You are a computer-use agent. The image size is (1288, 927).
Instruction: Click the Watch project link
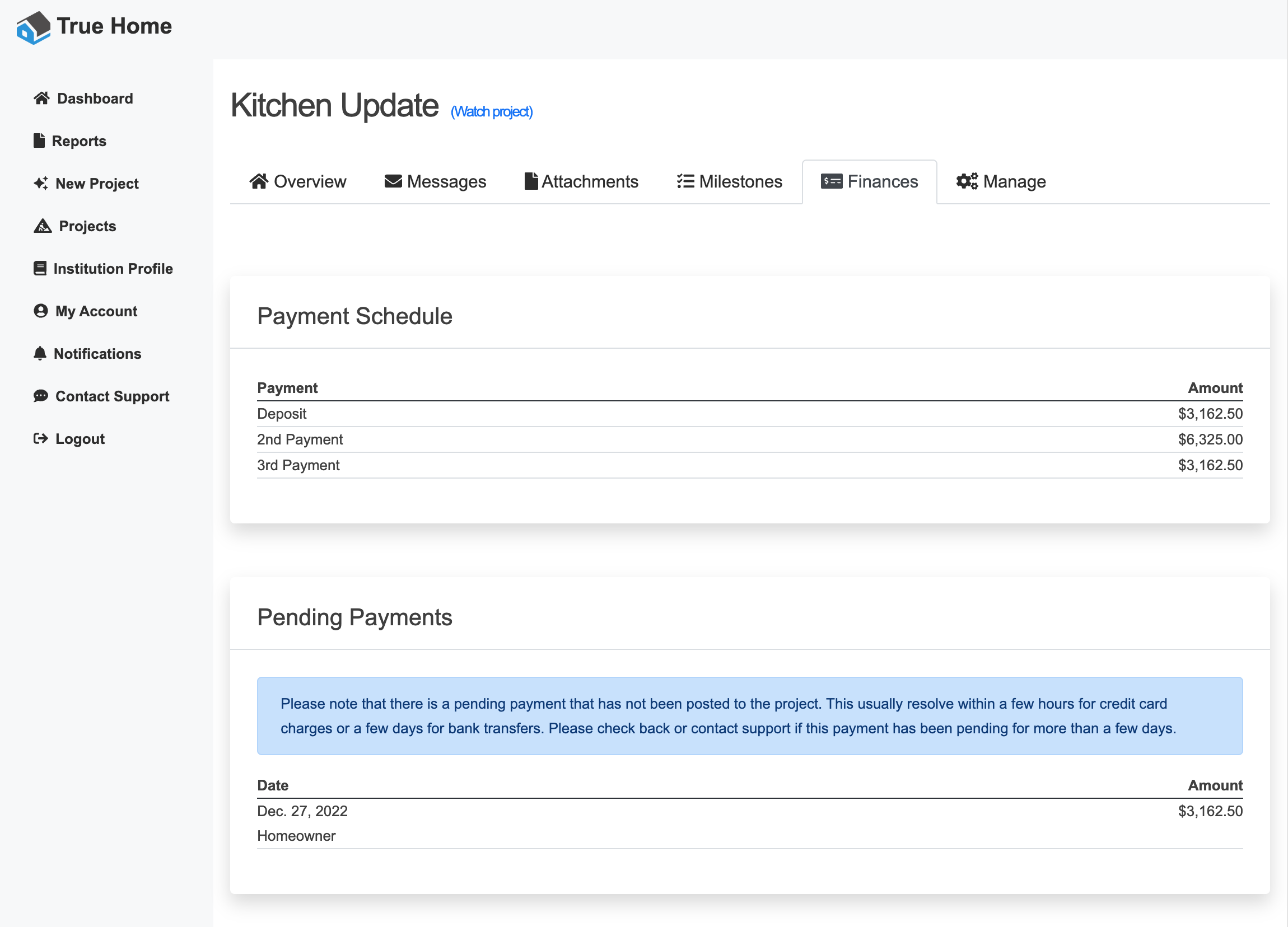(491, 112)
